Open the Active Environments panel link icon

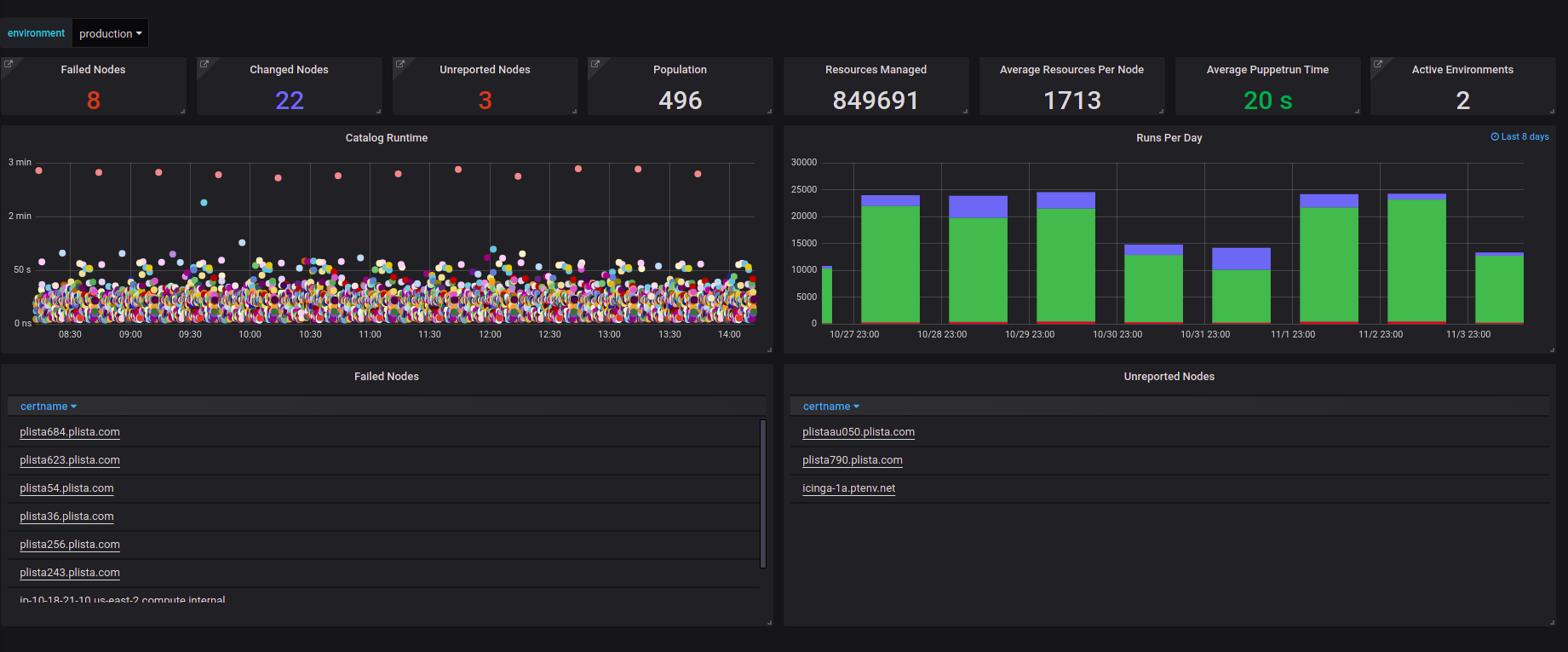coord(1378,64)
